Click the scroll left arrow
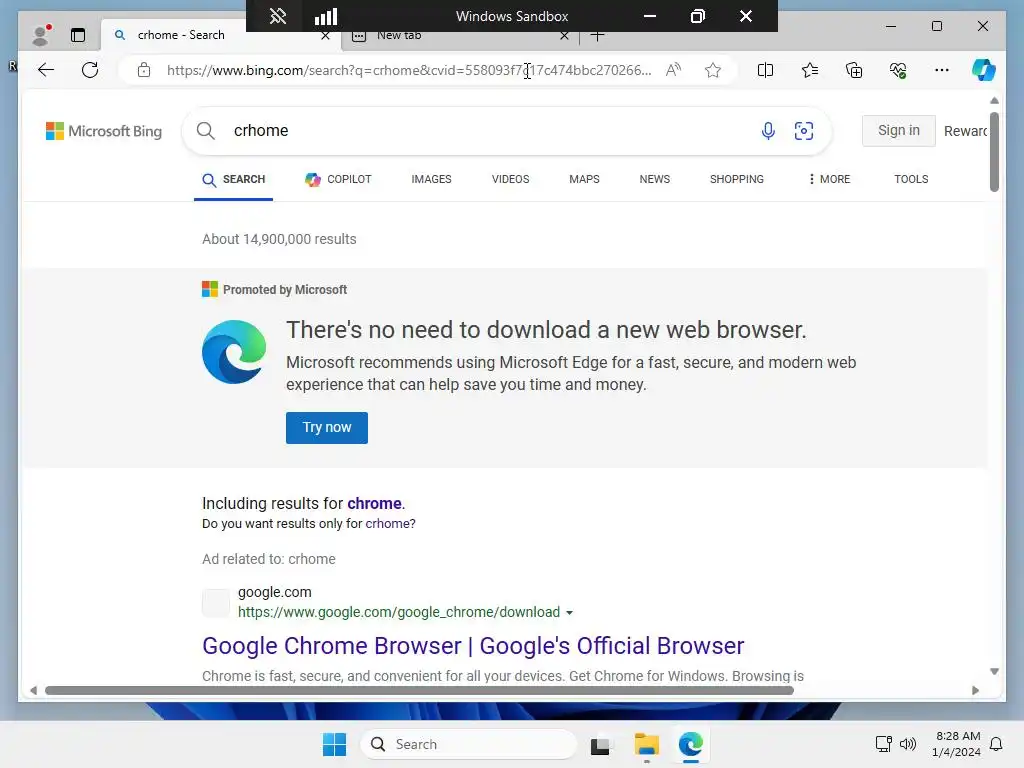Viewport: 1024px width, 768px height. (x=33, y=690)
